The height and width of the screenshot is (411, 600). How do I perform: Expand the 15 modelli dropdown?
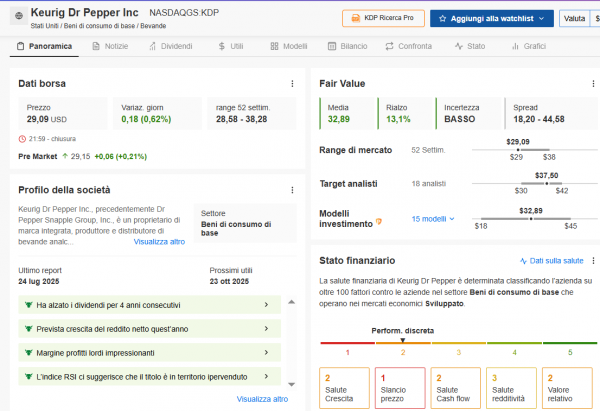[x=433, y=219]
